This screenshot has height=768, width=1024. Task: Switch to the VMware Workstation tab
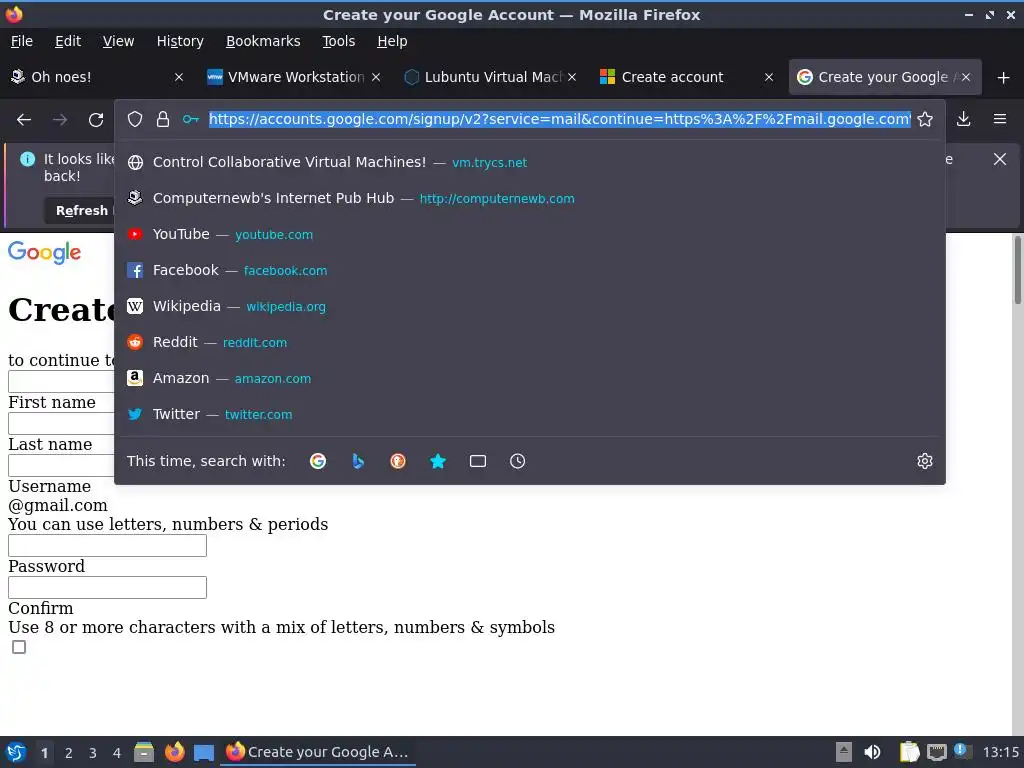[287, 77]
